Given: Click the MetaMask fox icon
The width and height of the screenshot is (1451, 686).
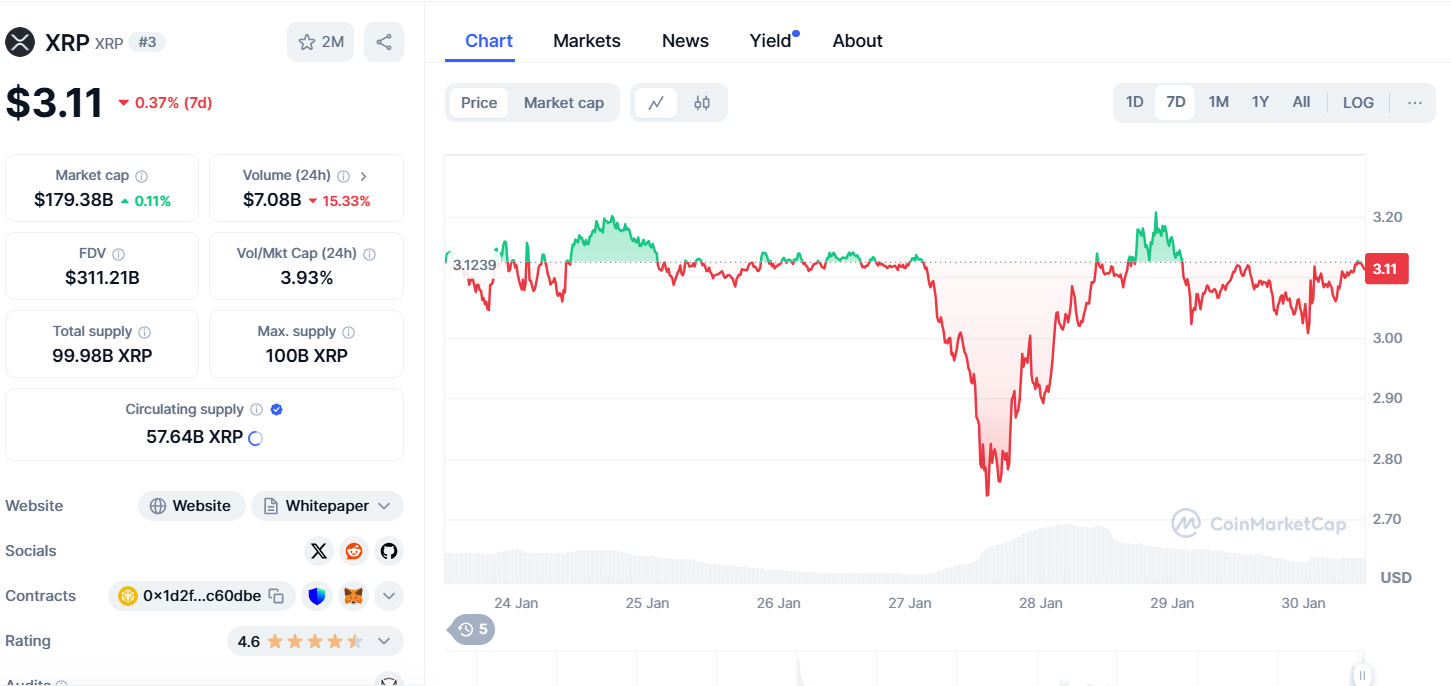Looking at the screenshot, I should [354, 596].
